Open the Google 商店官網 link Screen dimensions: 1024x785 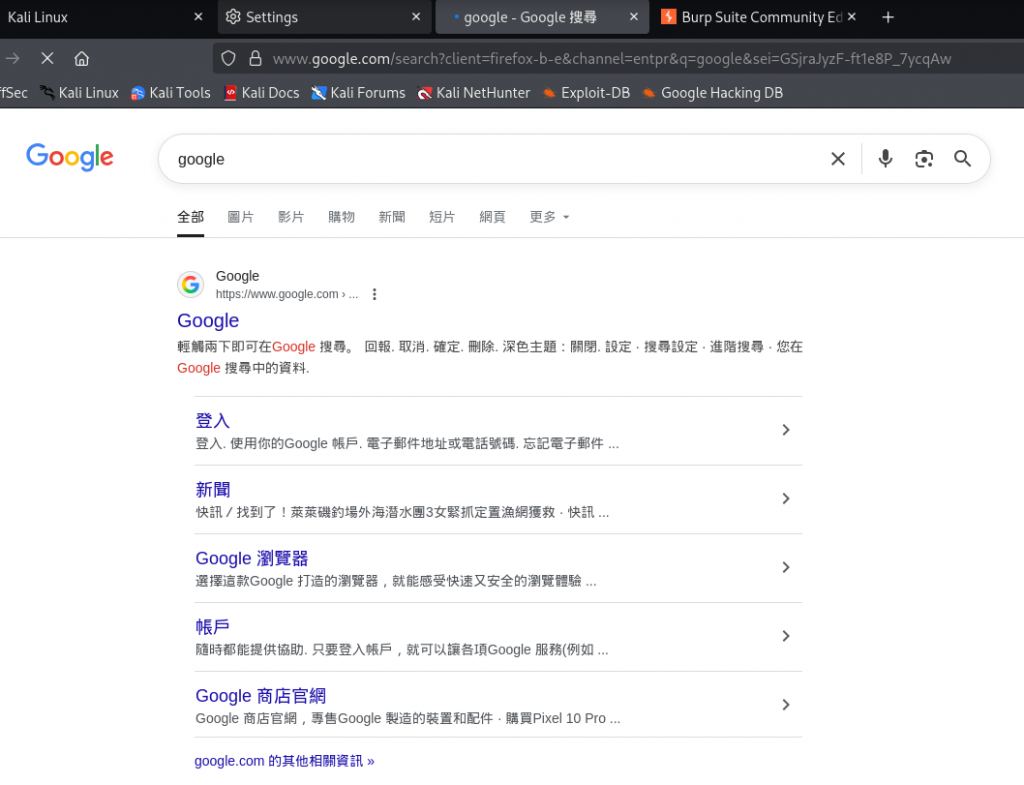point(261,696)
